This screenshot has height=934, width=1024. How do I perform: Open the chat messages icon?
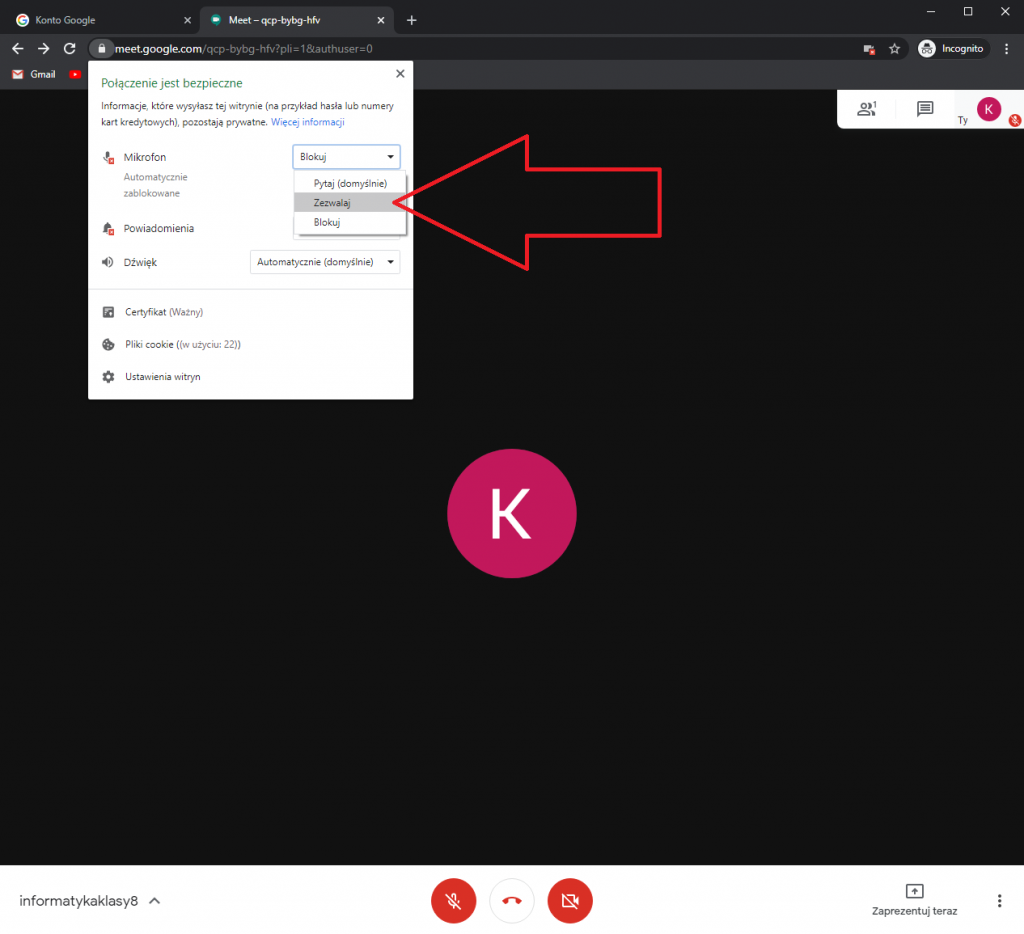[925, 109]
